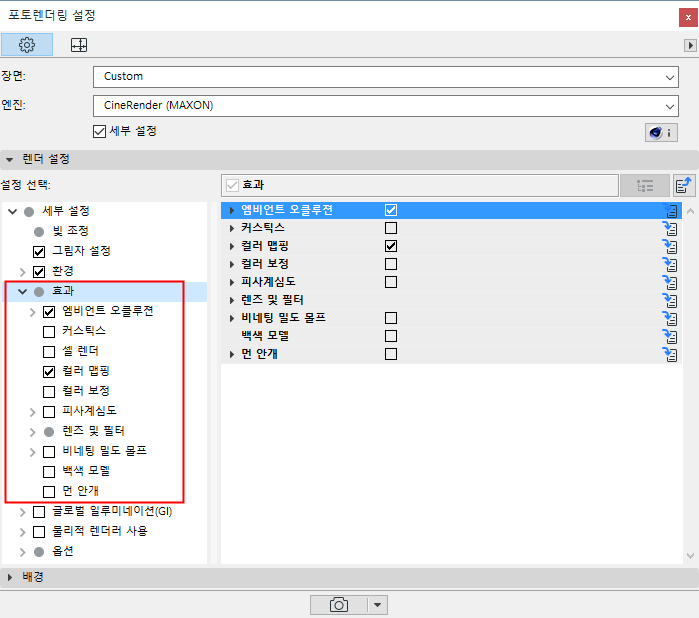Toggle the 세부 설정 checkbox
Image resolution: width=699 pixels, height=618 pixels.
[x=99, y=132]
